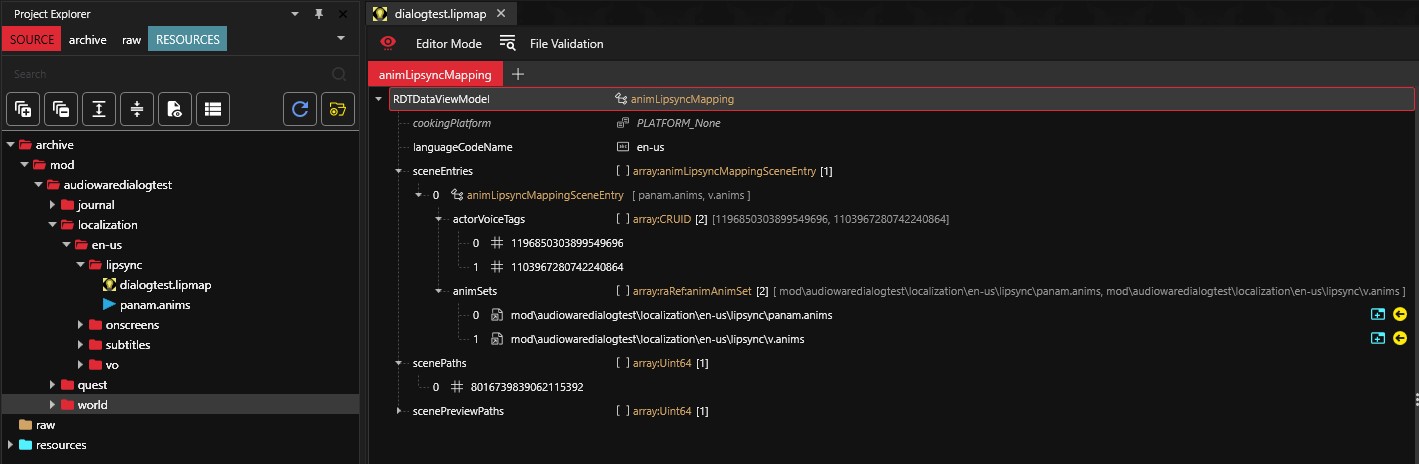This screenshot has width=1419, height=464.
Task: Click the expand all tree nodes icon
Action: [x=23, y=109]
